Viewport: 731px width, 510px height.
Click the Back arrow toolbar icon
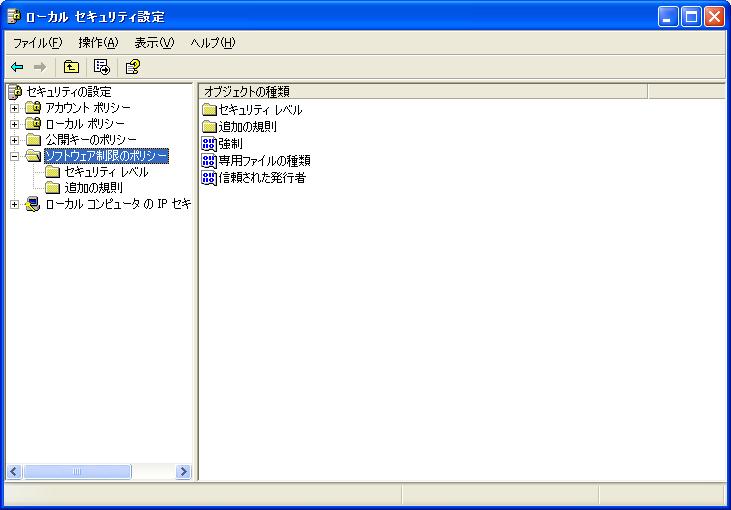[17, 67]
